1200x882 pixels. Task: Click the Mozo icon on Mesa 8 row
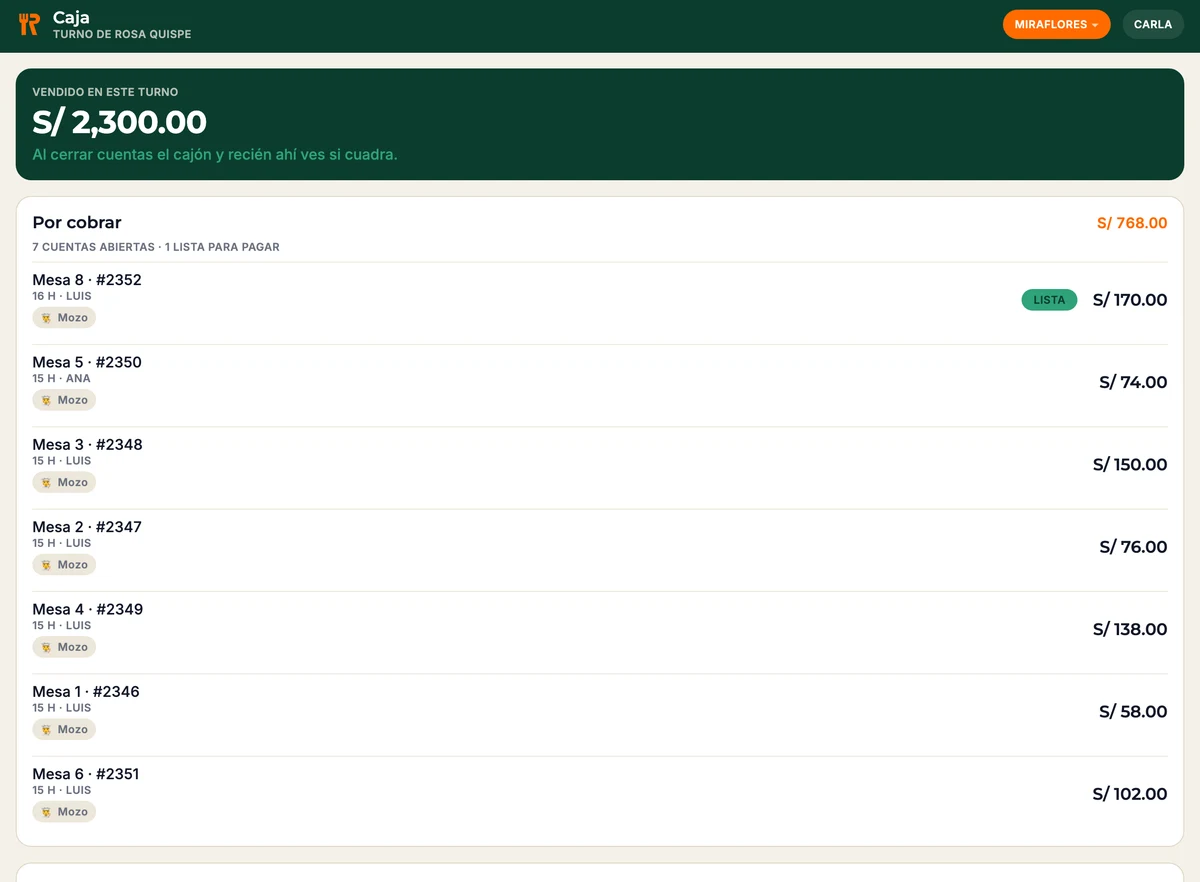coord(46,318)
